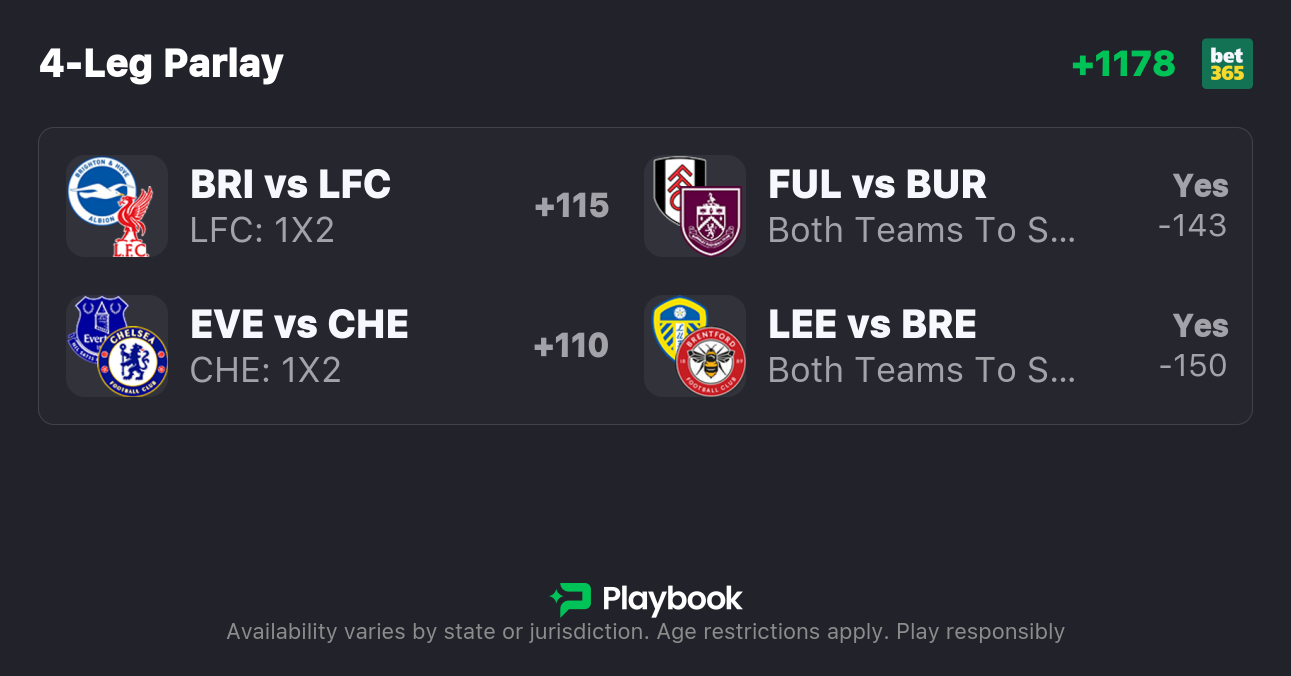Select the +1178 parlay odds

click(1123, 64)
